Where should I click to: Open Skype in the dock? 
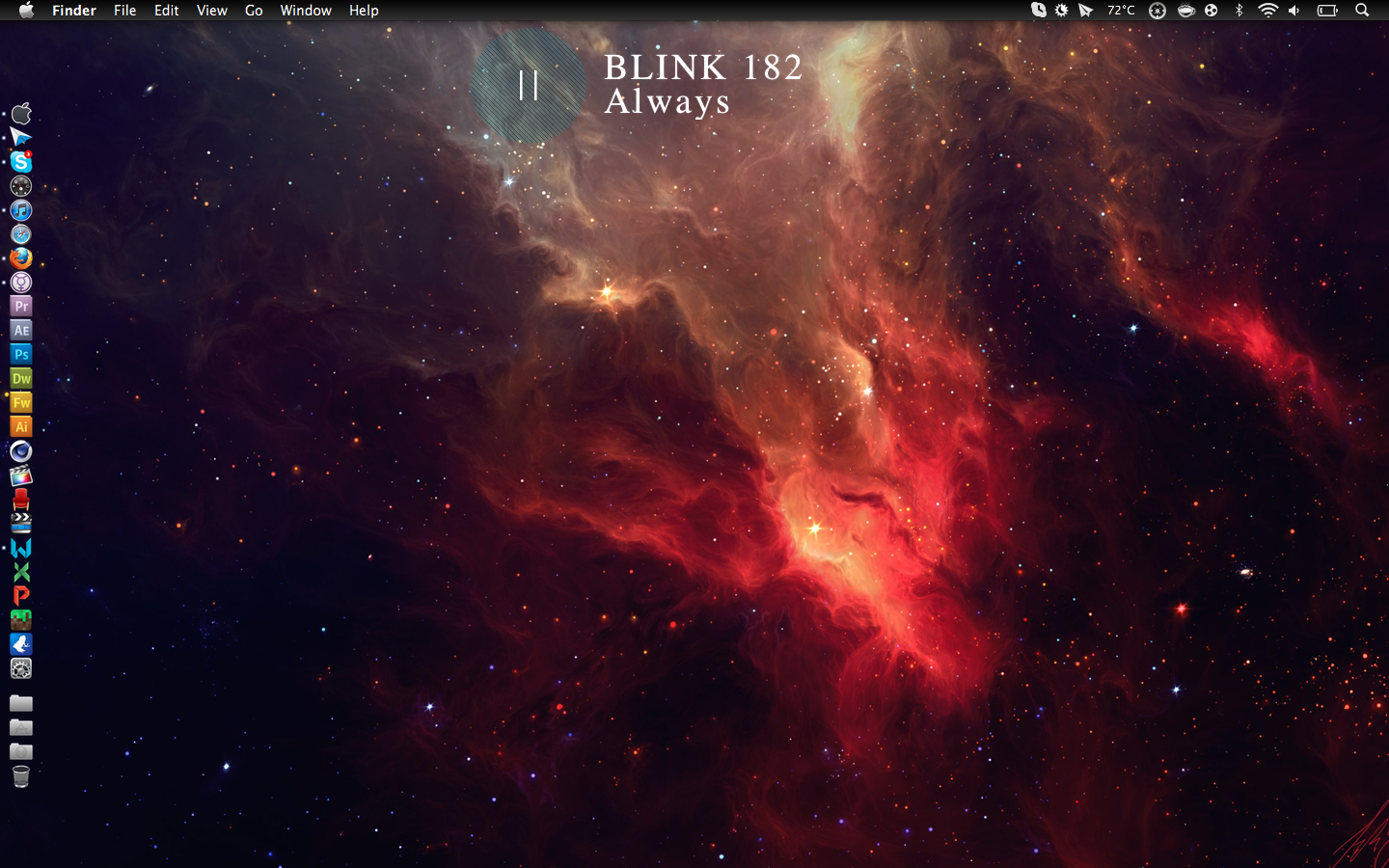21,161
